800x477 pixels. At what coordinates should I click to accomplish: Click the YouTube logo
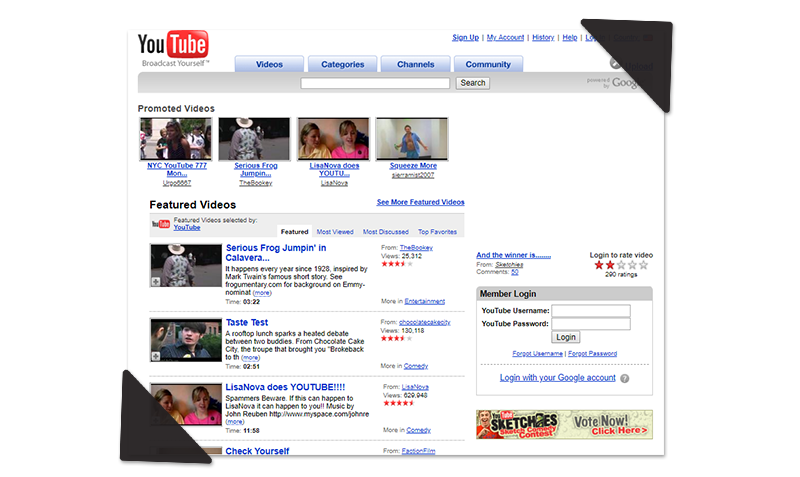point(173,48)
